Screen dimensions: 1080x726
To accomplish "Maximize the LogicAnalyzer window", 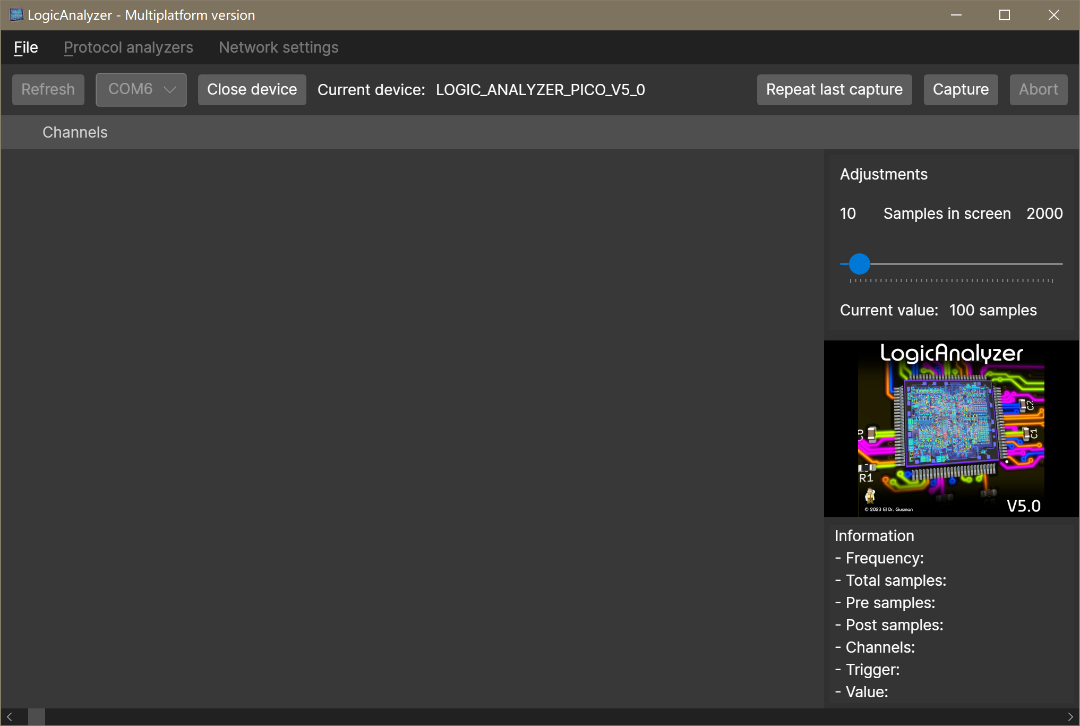I will click(1004, 15).
